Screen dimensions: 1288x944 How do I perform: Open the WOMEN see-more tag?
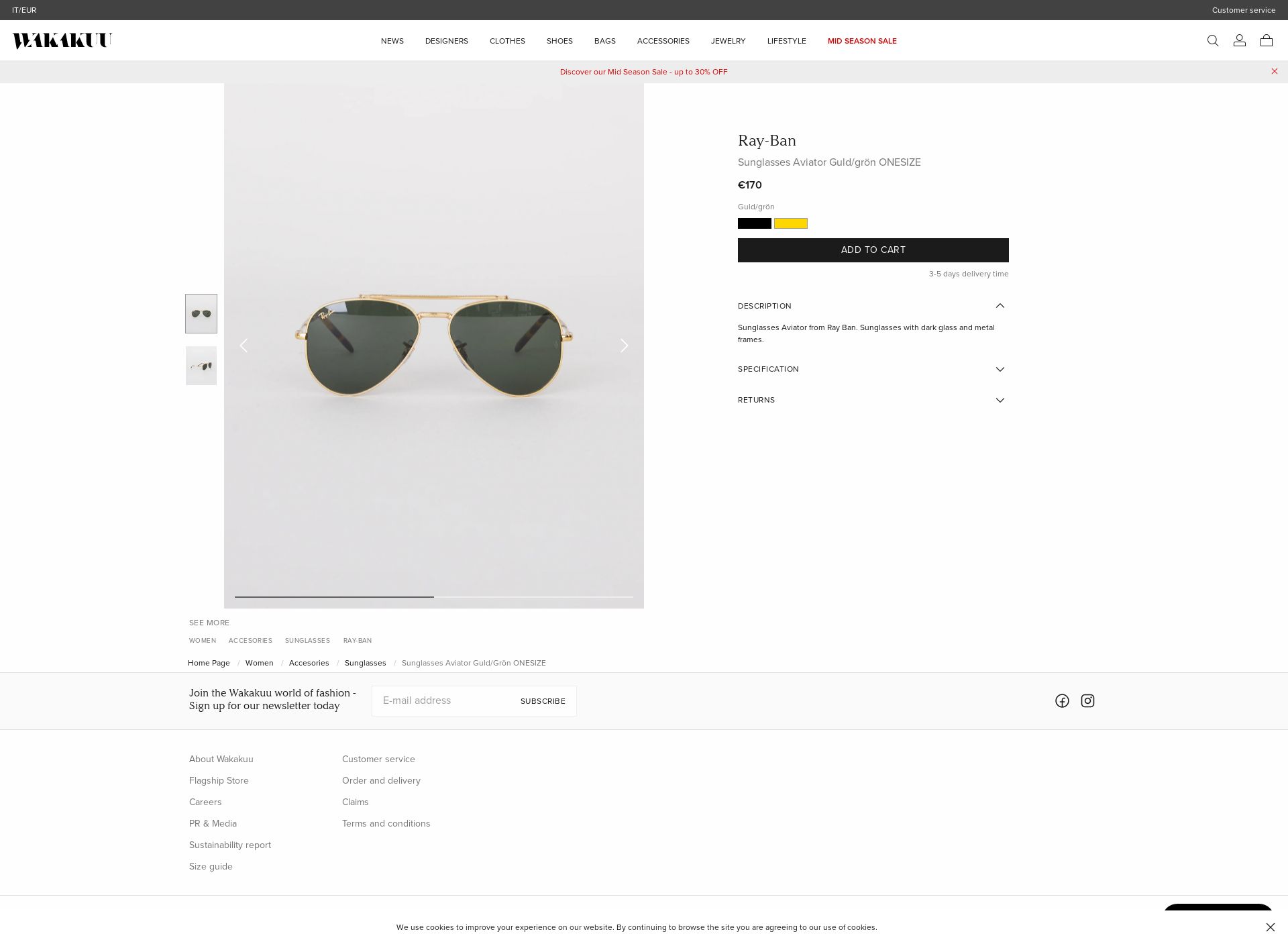[203, 641]
